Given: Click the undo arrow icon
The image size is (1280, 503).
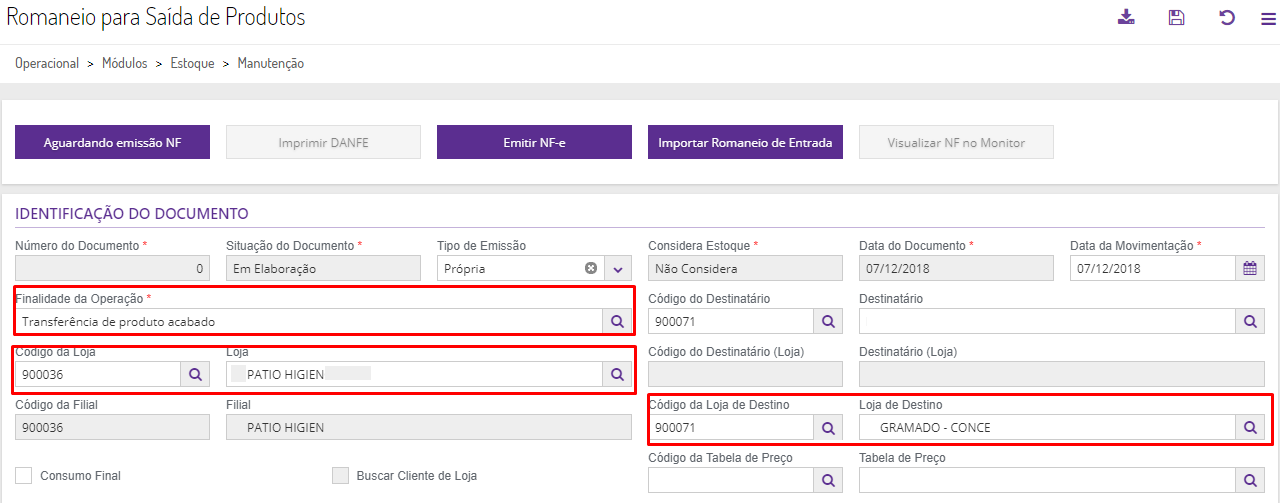Looking at the screenshot, I should pos(1227,17).
